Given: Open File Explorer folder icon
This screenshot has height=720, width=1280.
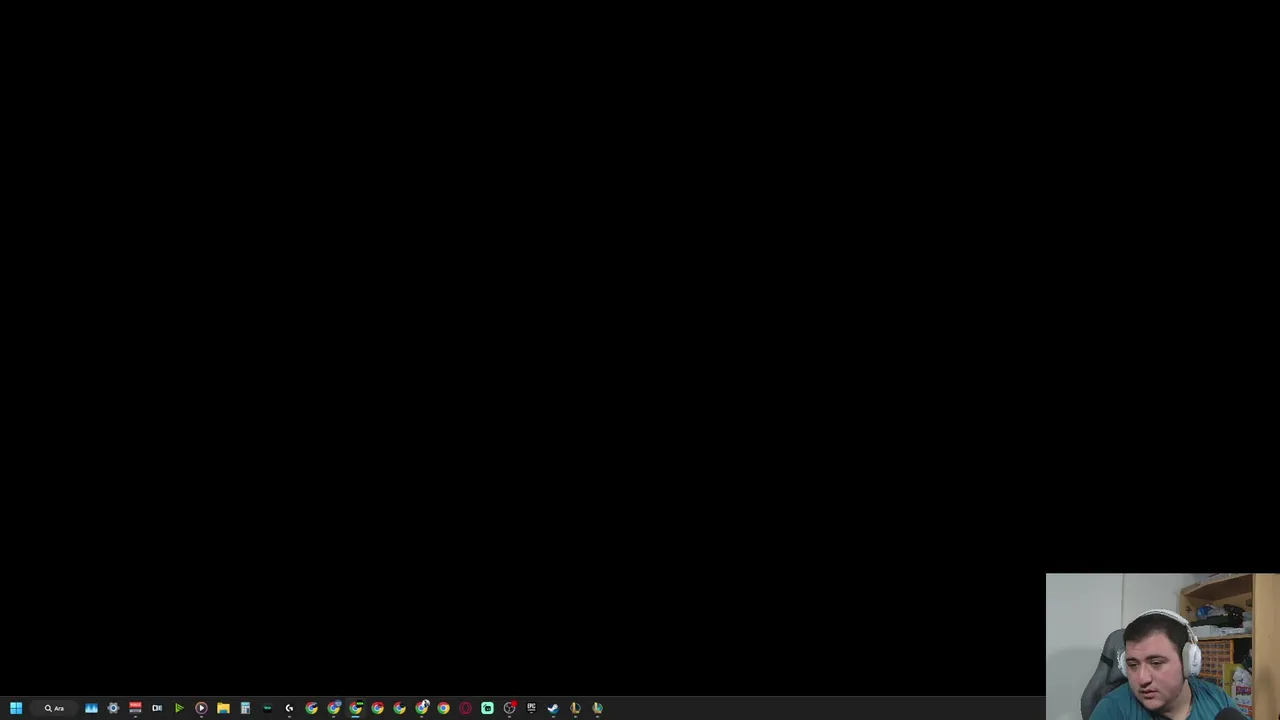Looking at the screenshot, I should coord(223,708).
